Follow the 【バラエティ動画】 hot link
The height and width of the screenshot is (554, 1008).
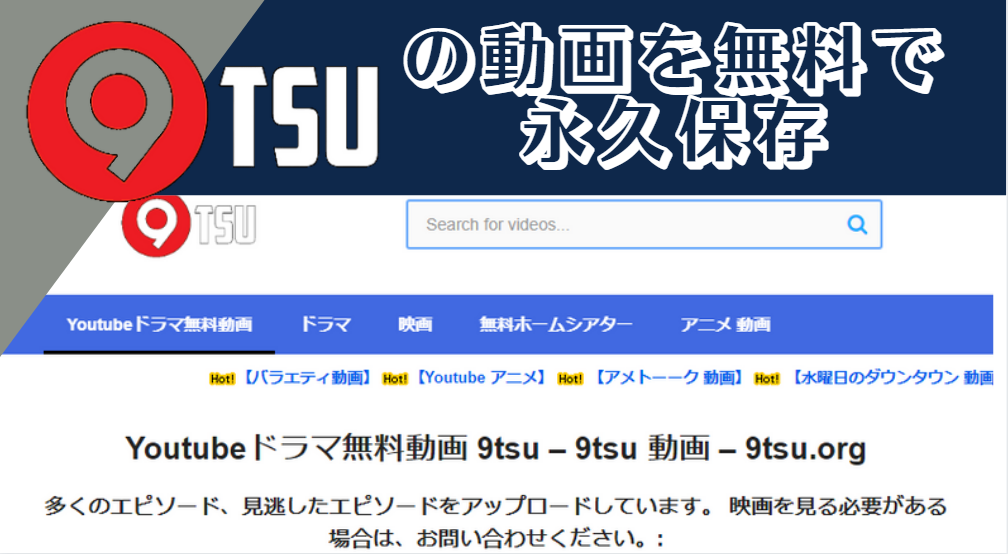pos(307,378)
